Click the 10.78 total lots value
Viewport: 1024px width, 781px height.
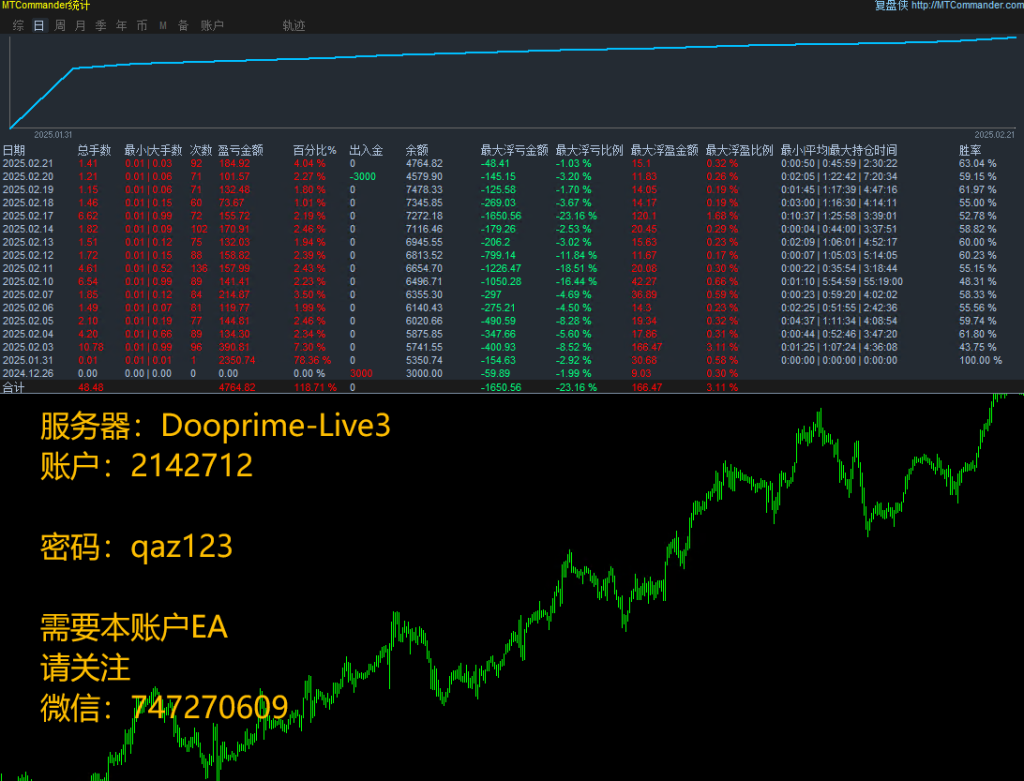pos(91,347)
